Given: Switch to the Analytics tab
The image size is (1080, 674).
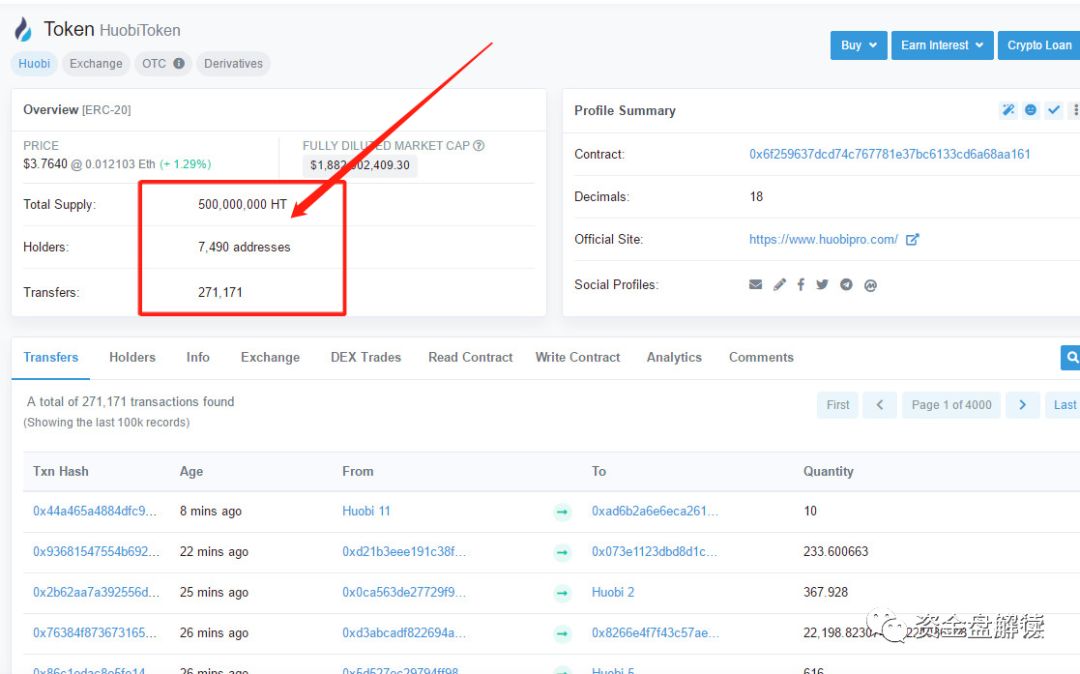Looking at the screenshot, I should [x=674, y=357].
